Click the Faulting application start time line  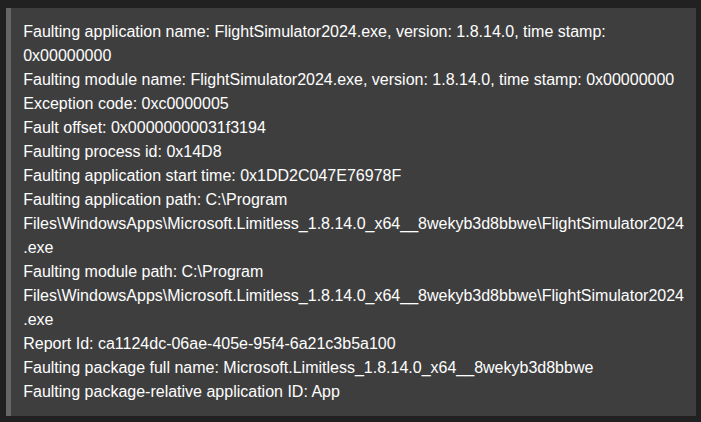[212, 176]
